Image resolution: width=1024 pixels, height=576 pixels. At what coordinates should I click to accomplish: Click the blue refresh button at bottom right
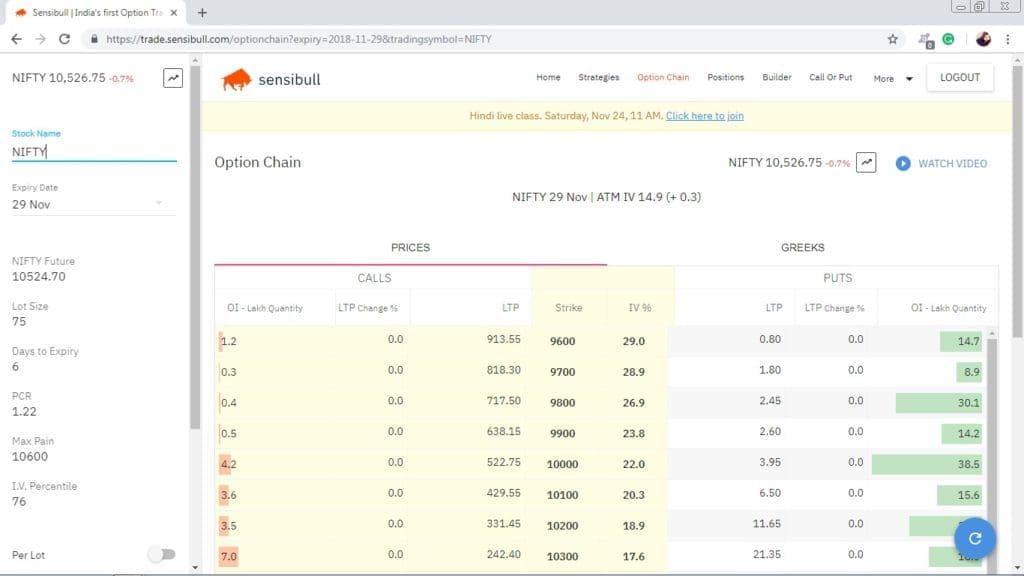pyautogui.click(x=974, y=538)
